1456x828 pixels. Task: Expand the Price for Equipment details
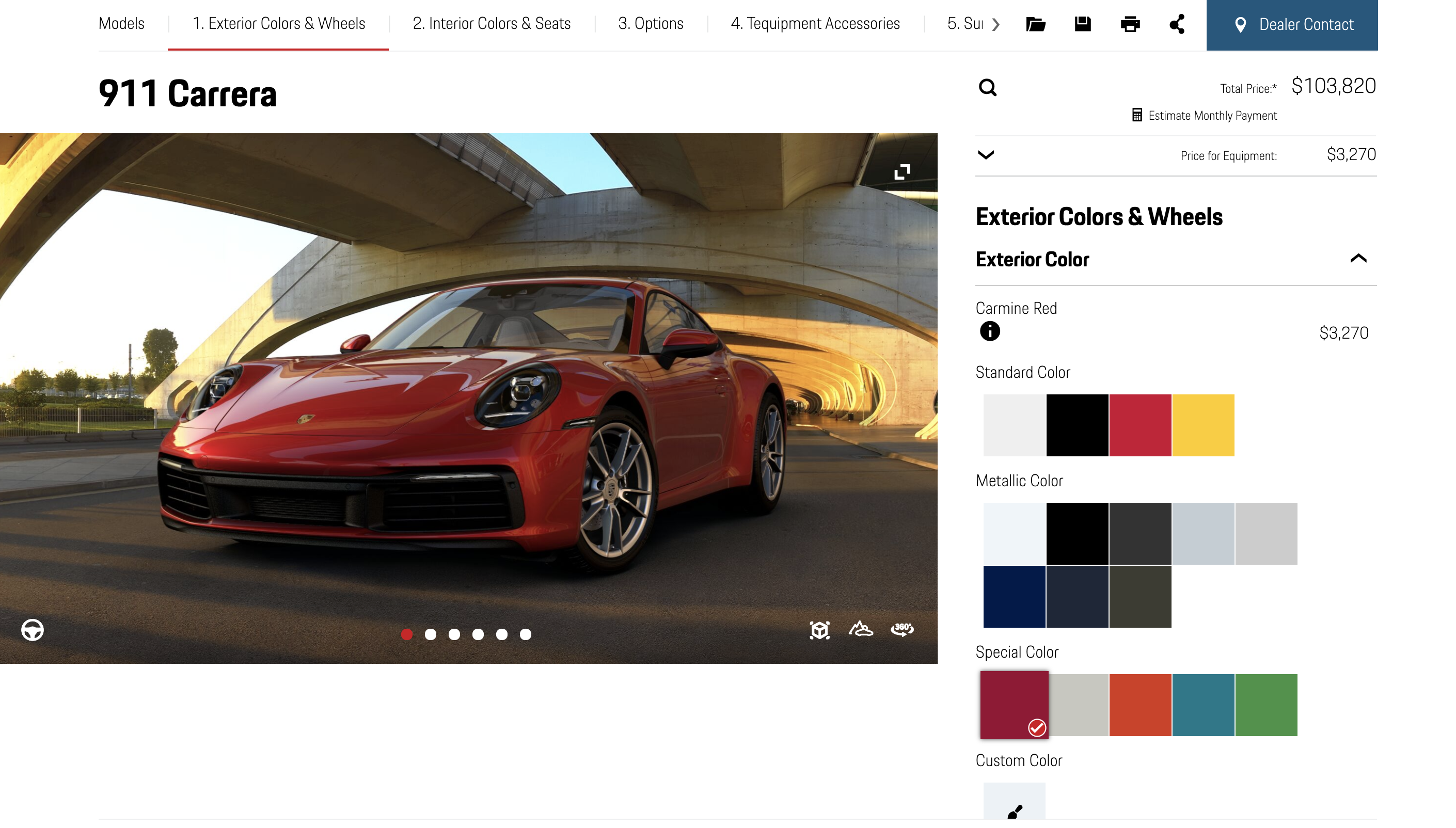pos(986,155)
